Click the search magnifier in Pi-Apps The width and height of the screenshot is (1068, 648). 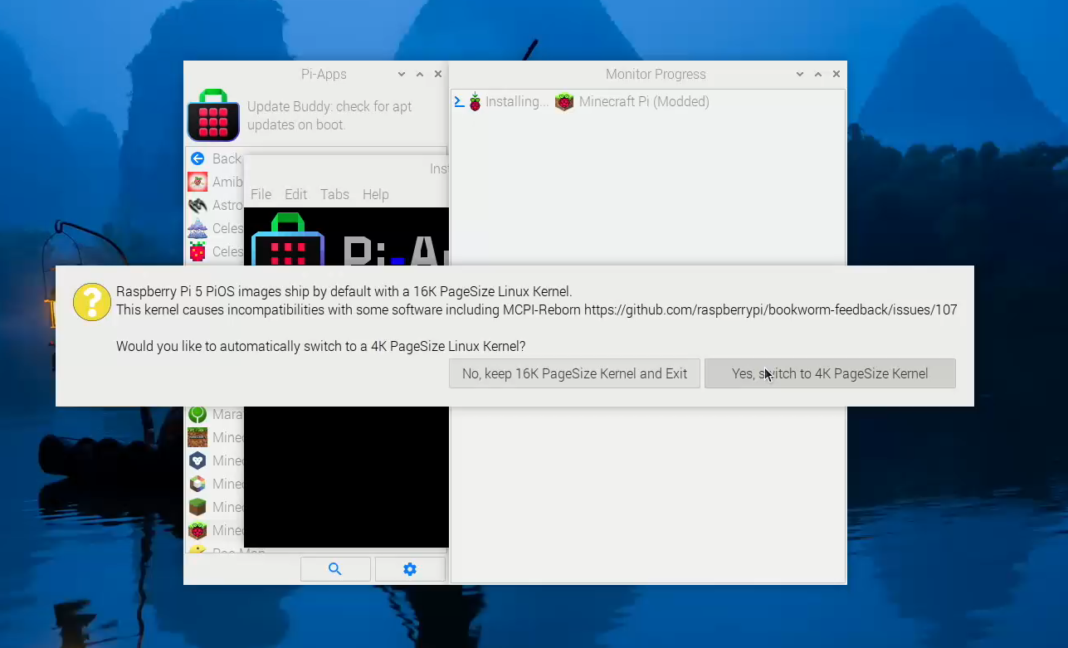click(335, 568)
